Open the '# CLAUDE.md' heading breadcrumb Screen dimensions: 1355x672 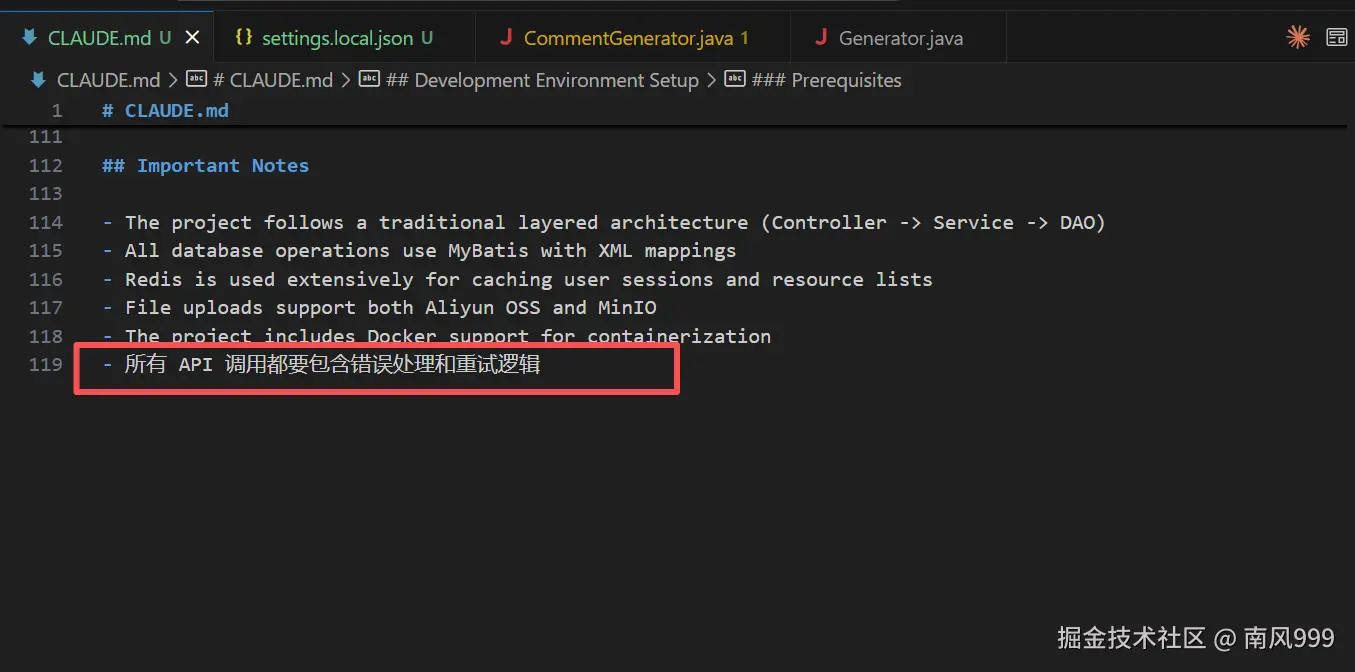(x=273, y=80)
